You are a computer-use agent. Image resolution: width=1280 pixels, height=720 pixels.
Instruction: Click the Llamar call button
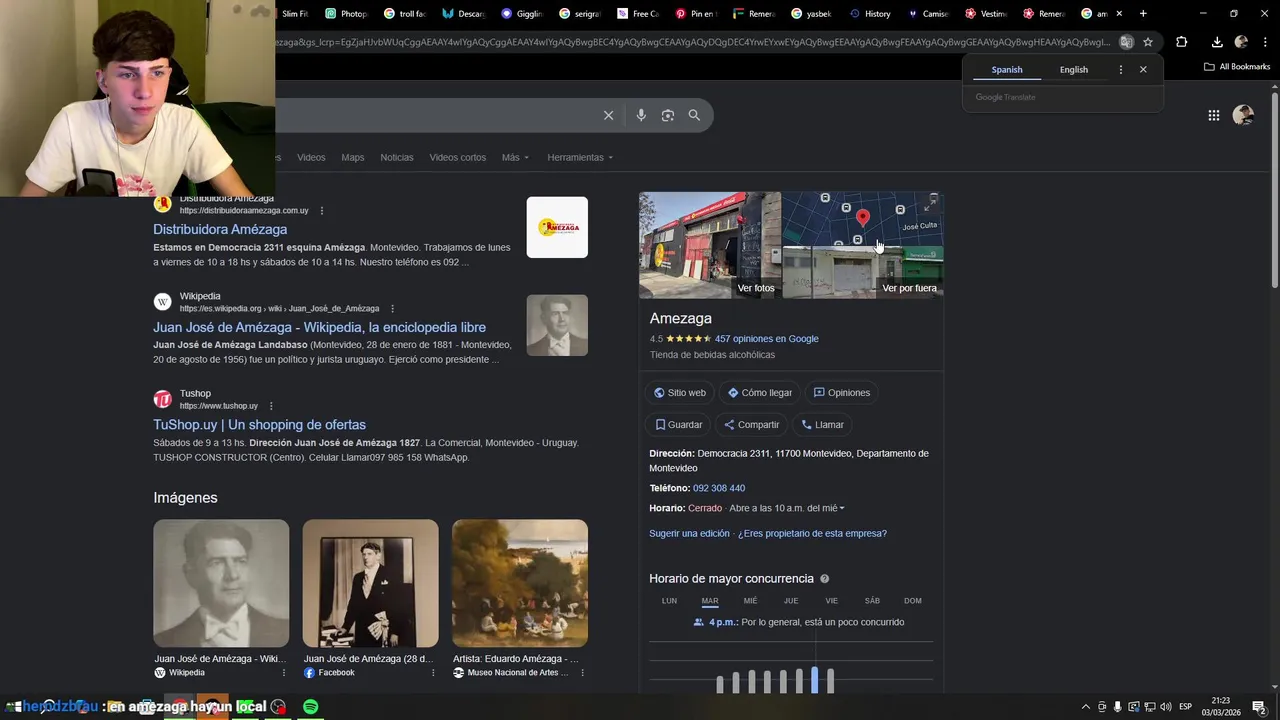[x=822, y=425]
